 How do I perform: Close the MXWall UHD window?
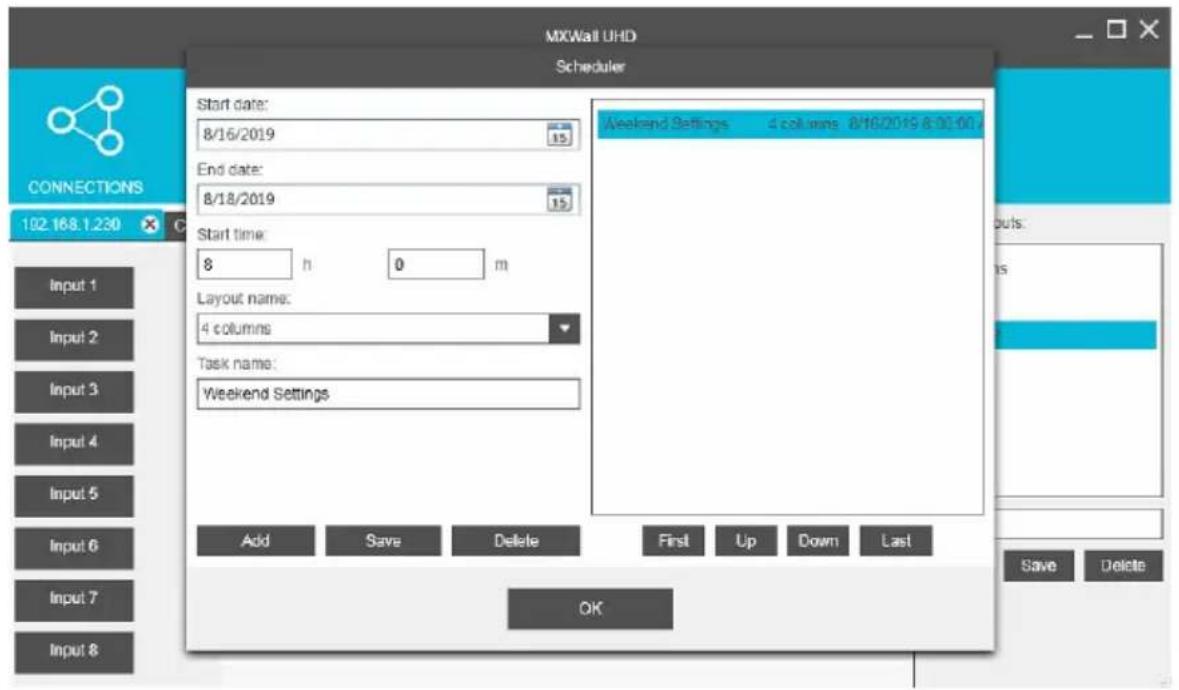(x=1149, y=29)
